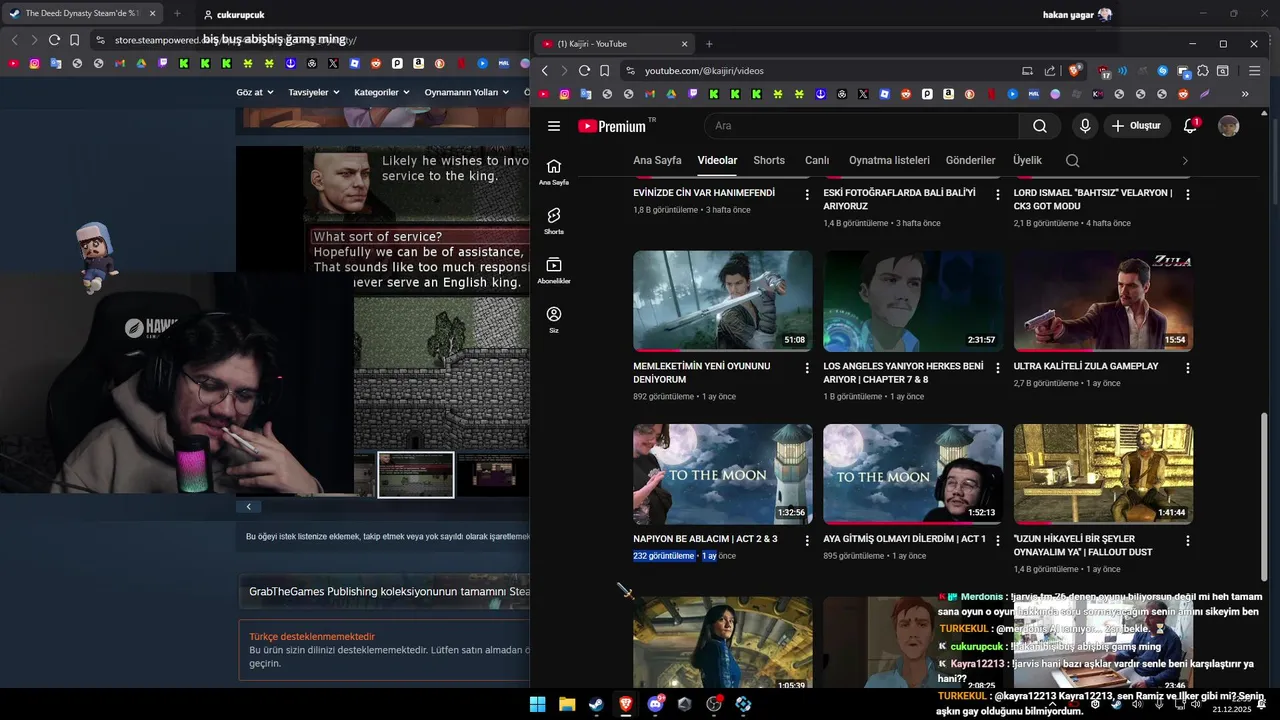Image resolution: width=1280 pixels, height=720 pixels.
Task: Bookmark the Steam store page
Action: pyautogui.click(x=74, y=40)
